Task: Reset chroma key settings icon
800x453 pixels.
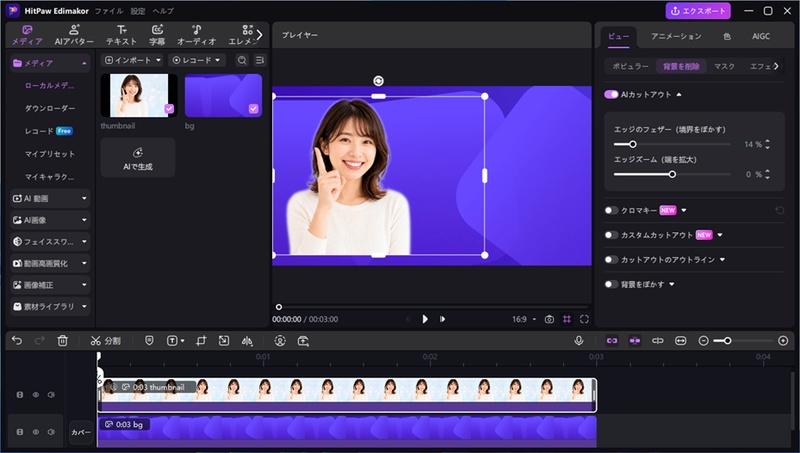Action: 780,210
